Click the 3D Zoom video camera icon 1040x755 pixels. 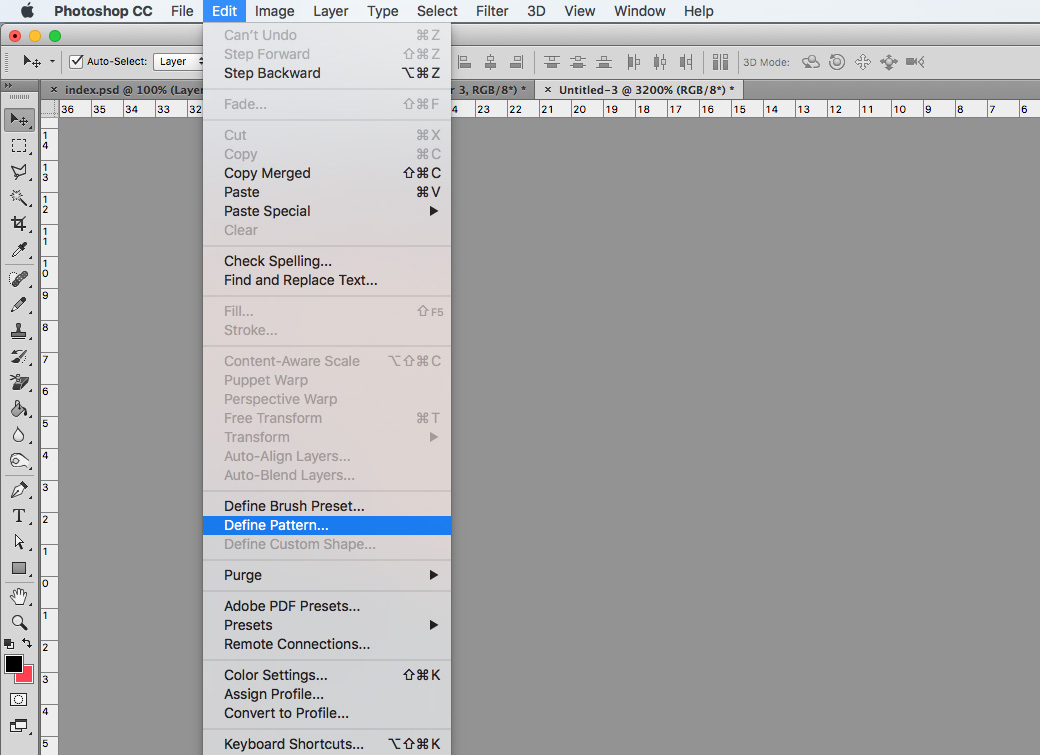pyautogui.click(x=915, y=62)
